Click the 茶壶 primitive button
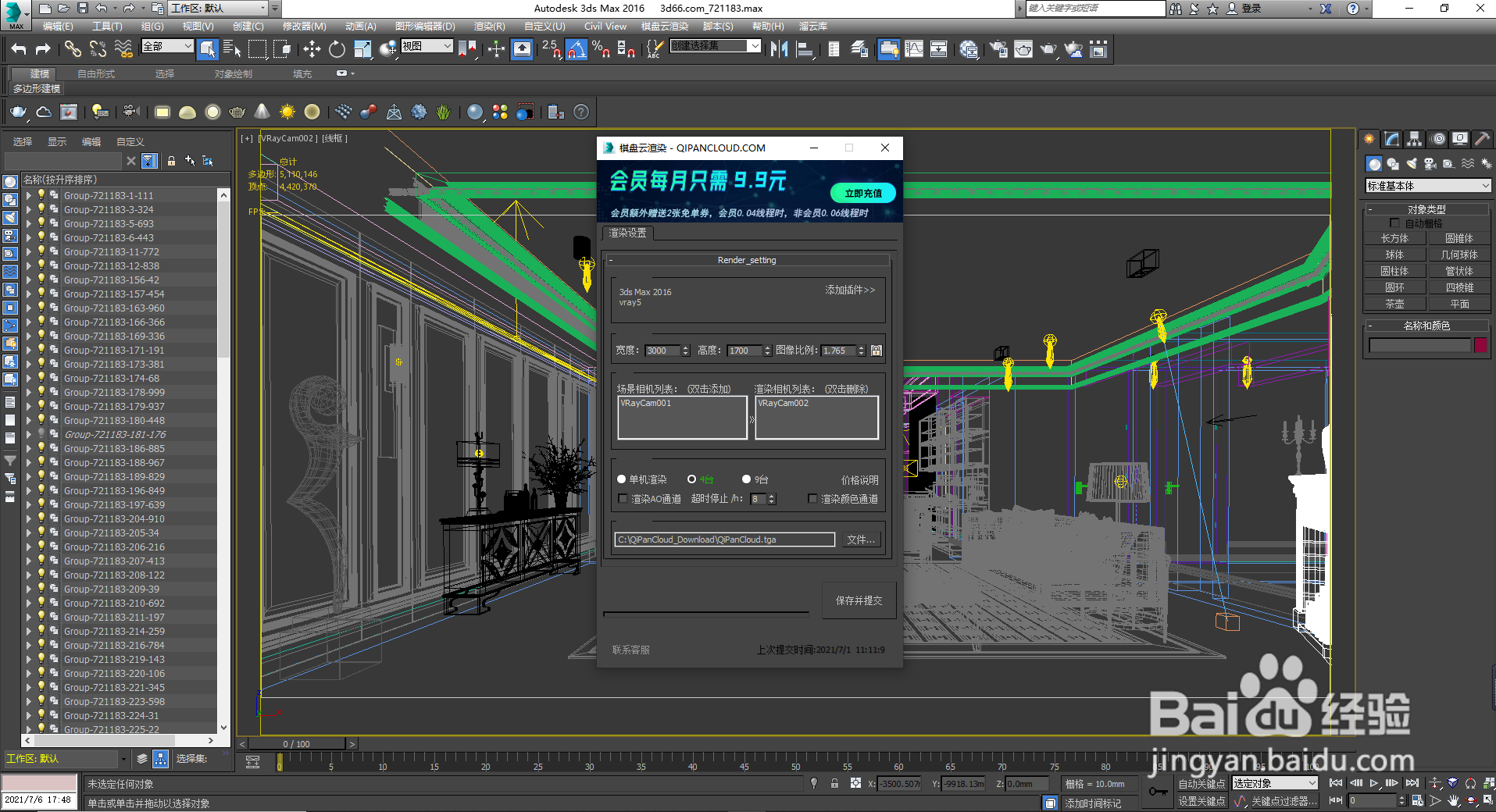Image resolution: width=1496 pixels, height=812 pixels. click(x=1394, y=304)
